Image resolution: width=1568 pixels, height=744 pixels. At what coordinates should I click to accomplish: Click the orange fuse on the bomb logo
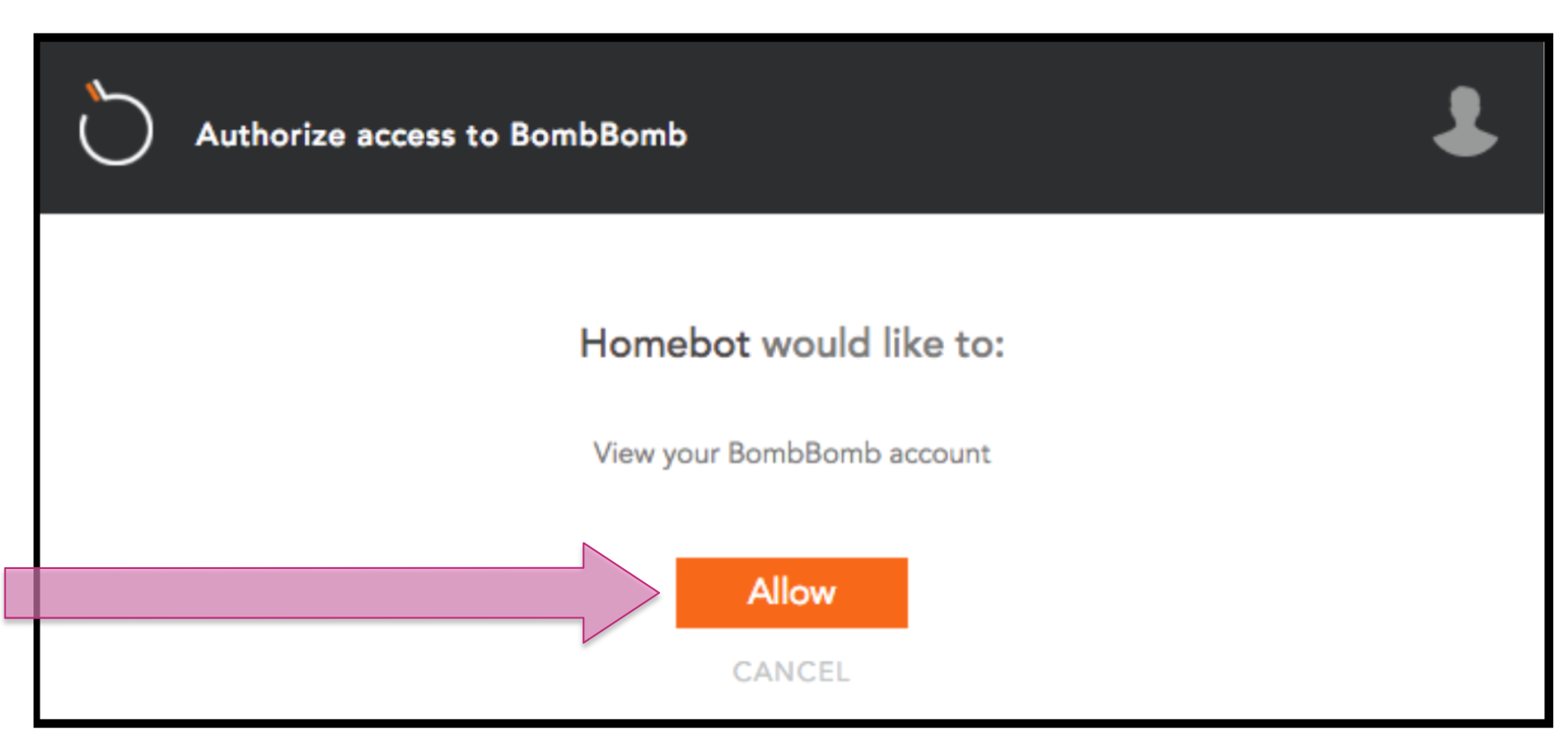(x=93, y=91)
